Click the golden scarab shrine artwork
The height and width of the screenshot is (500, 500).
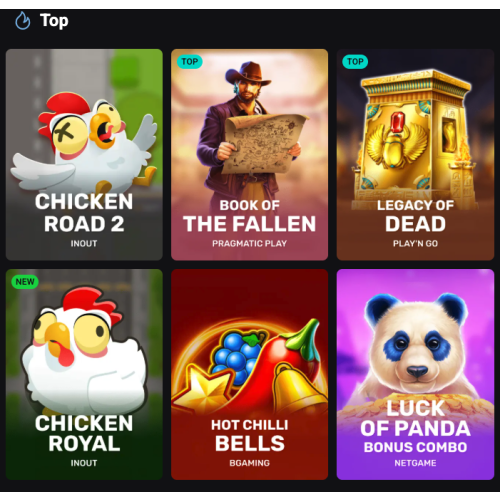417,137
